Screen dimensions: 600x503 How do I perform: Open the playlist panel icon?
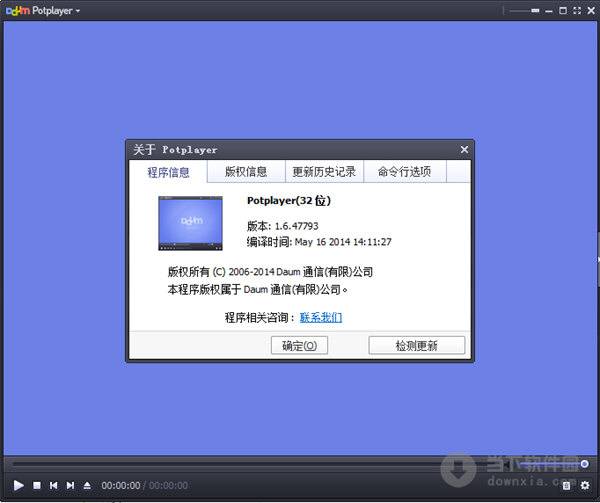[x=566, y=486]
